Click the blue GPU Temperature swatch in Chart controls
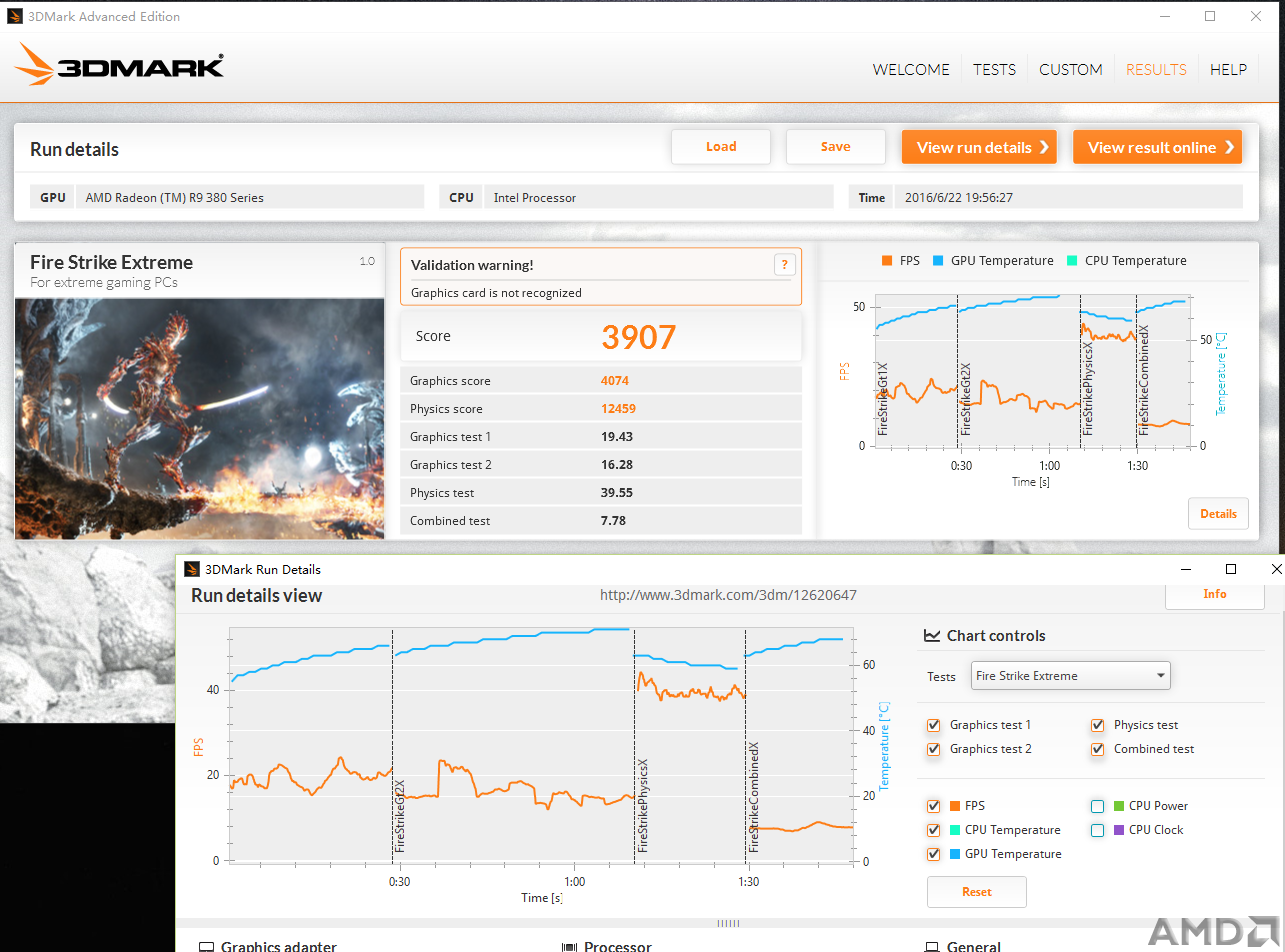 click(955, 854)
